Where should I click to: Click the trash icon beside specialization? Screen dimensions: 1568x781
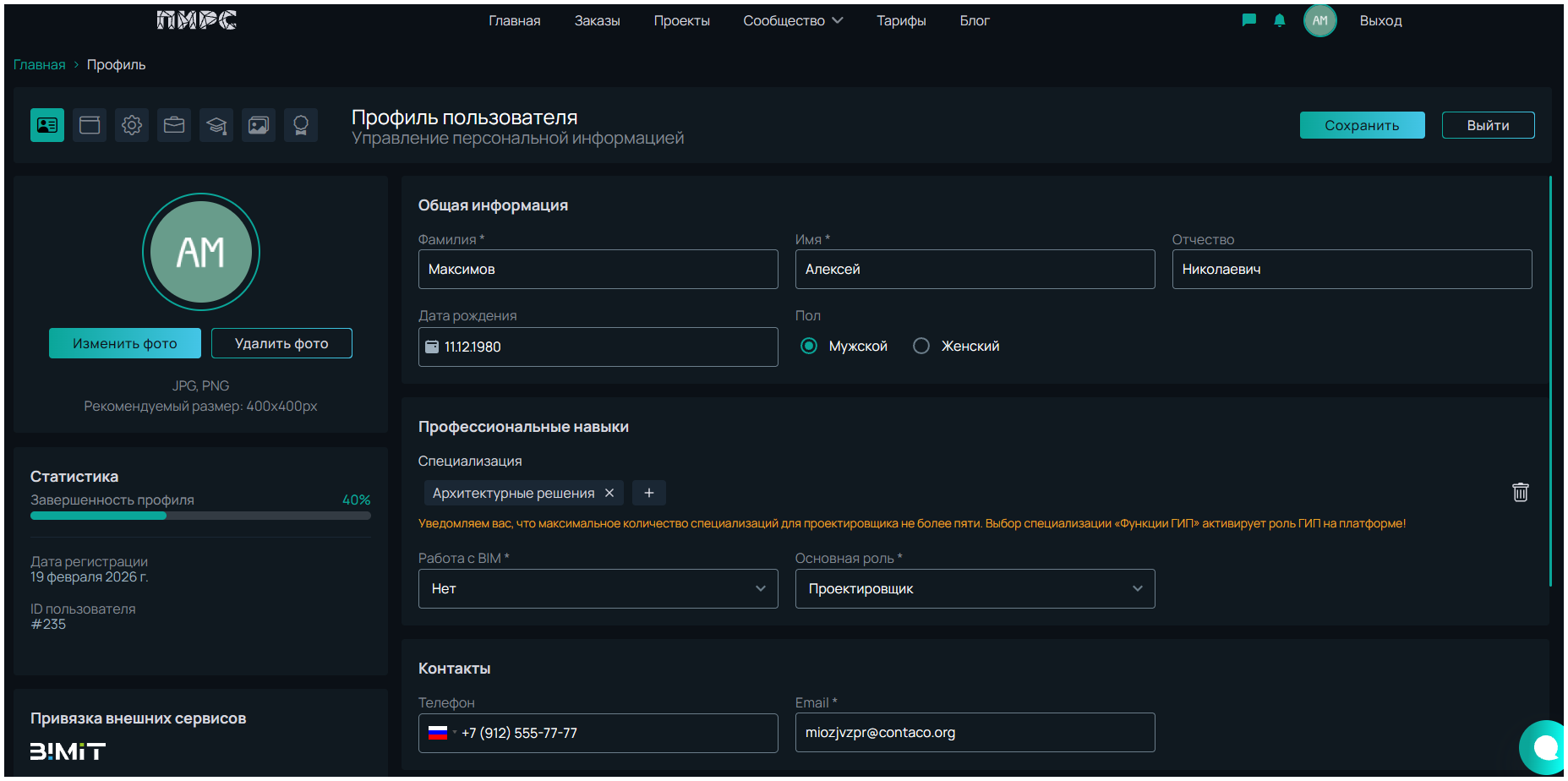(1520, 492)
